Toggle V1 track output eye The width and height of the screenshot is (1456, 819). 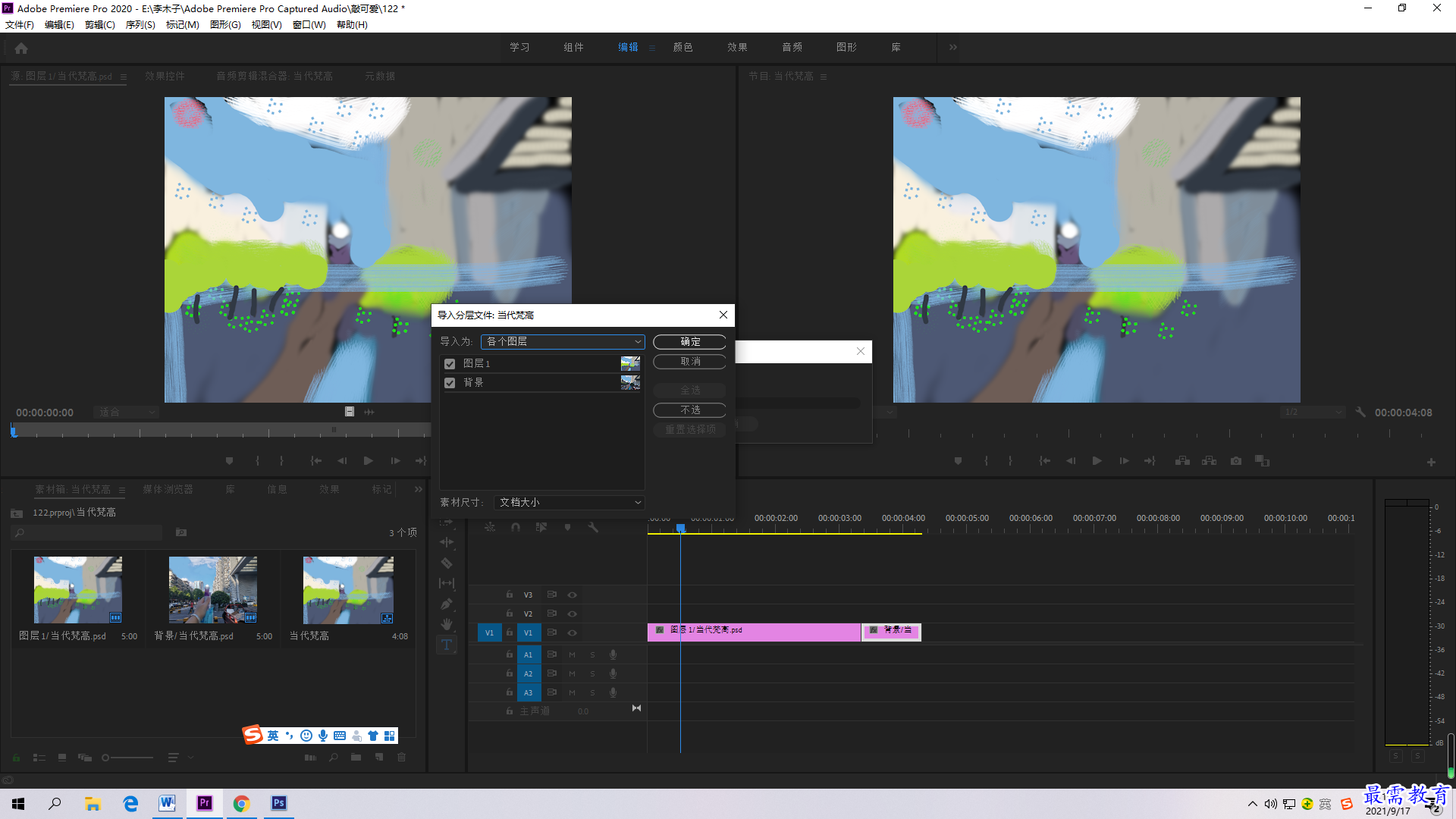(573, 633)
